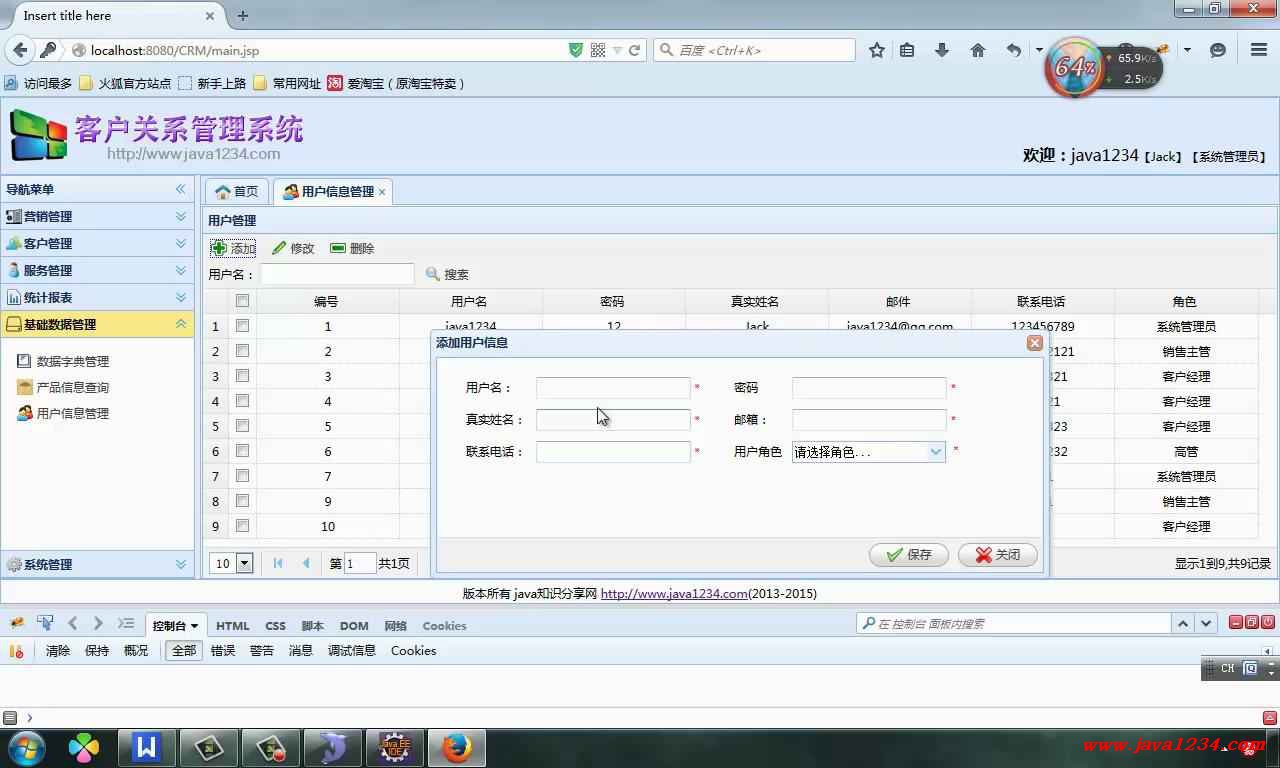The image size is (1280, 768).
Task: Expand the 系统管理 menu section
Action: pyautogui.click(x=181, y=564)
